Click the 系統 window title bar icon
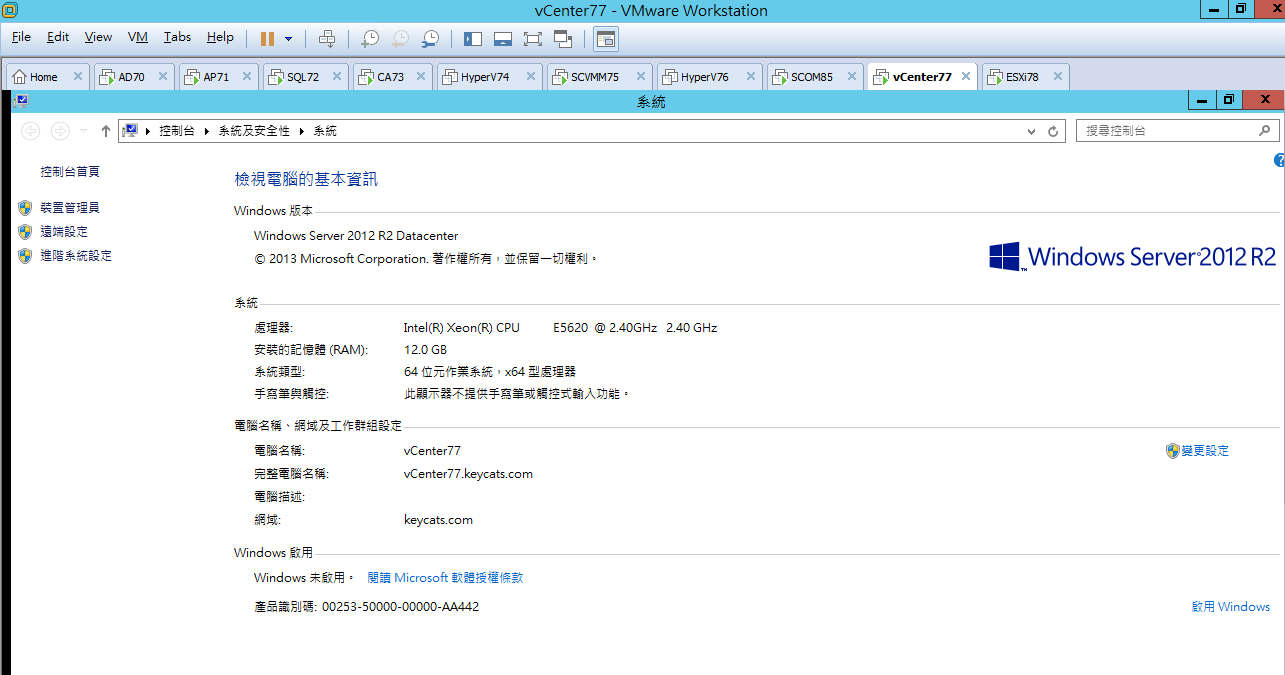Viewport: 1285px width, 675px height. (21, 100)
